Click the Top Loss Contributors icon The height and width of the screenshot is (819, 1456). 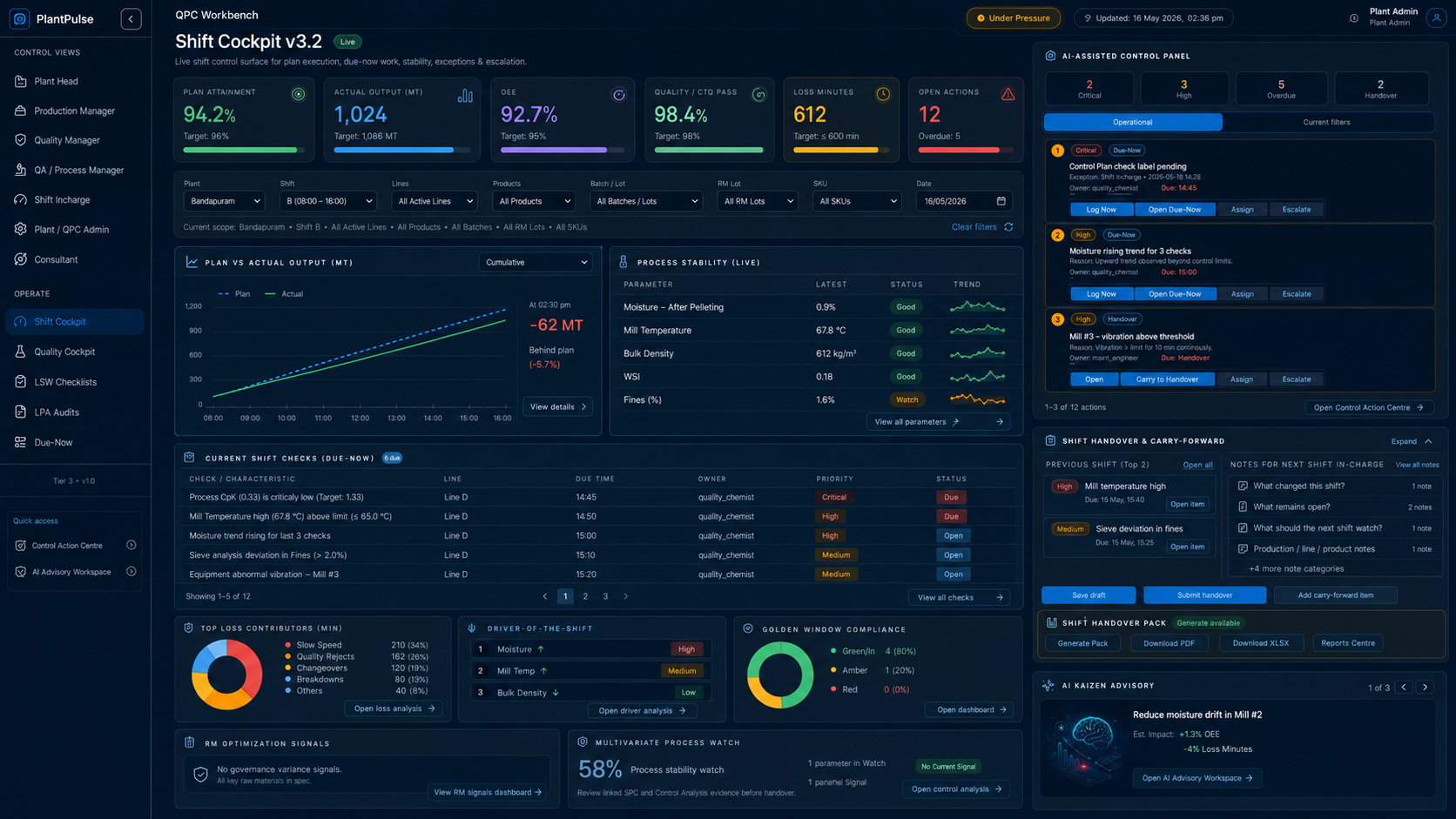(189, 628)
